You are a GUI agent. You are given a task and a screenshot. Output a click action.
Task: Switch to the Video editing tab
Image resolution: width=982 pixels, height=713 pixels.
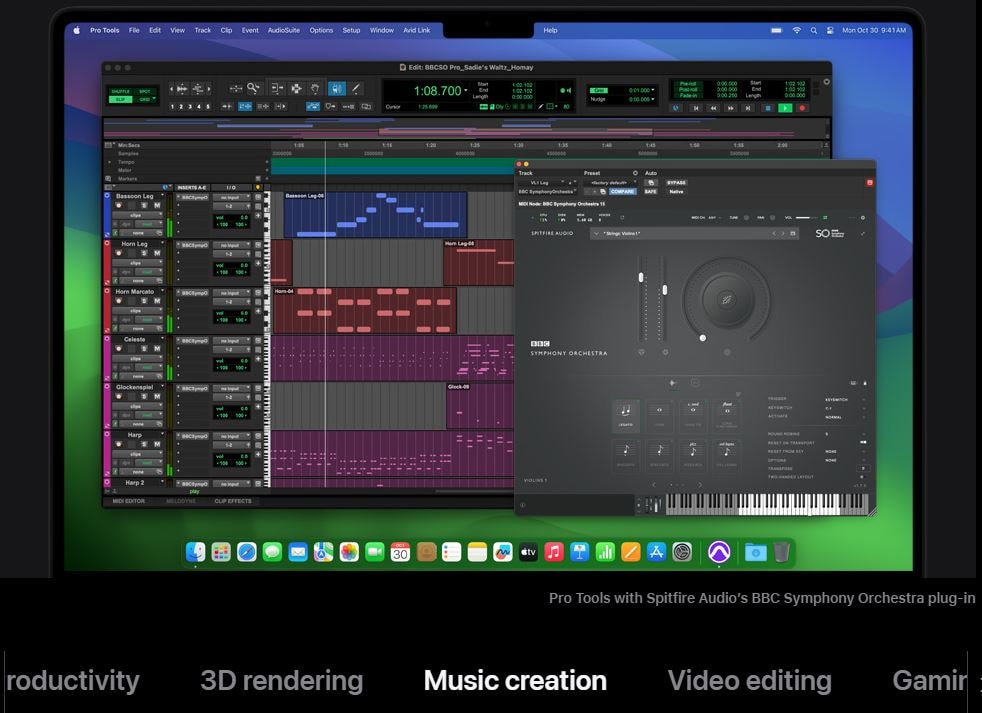pyautogui.click(x=749, y=681)
